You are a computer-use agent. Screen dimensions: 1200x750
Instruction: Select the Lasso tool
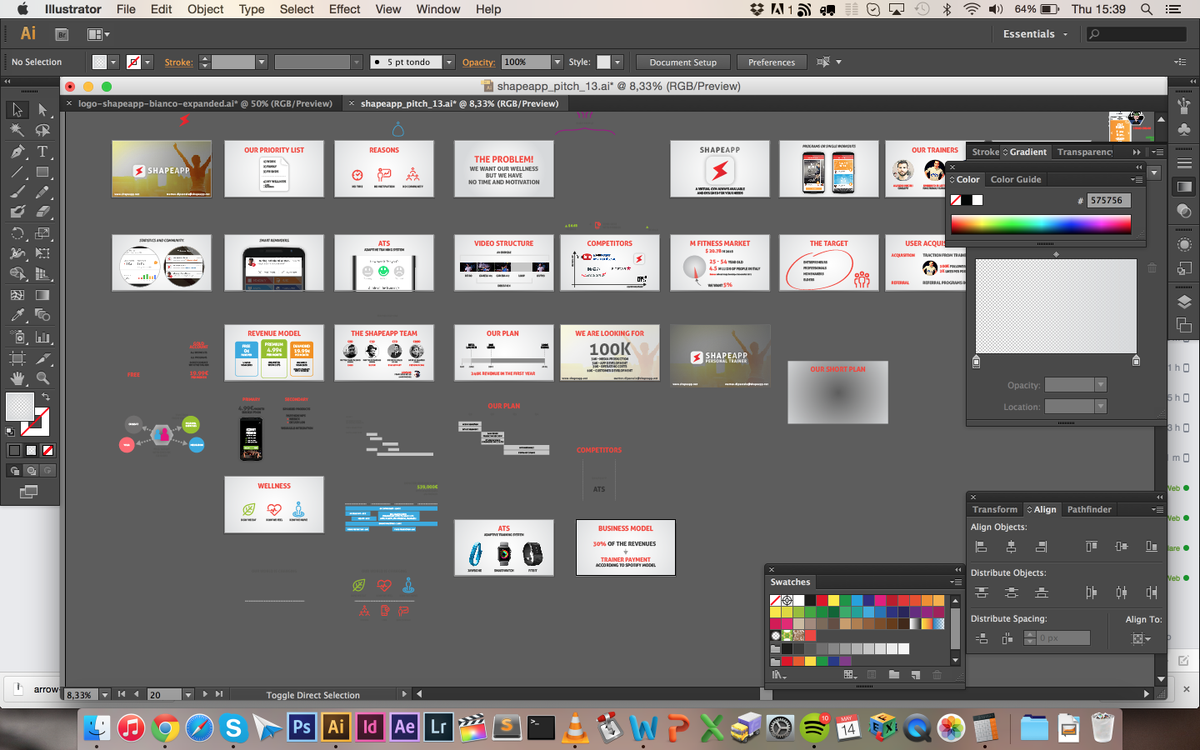coord(43,131)
